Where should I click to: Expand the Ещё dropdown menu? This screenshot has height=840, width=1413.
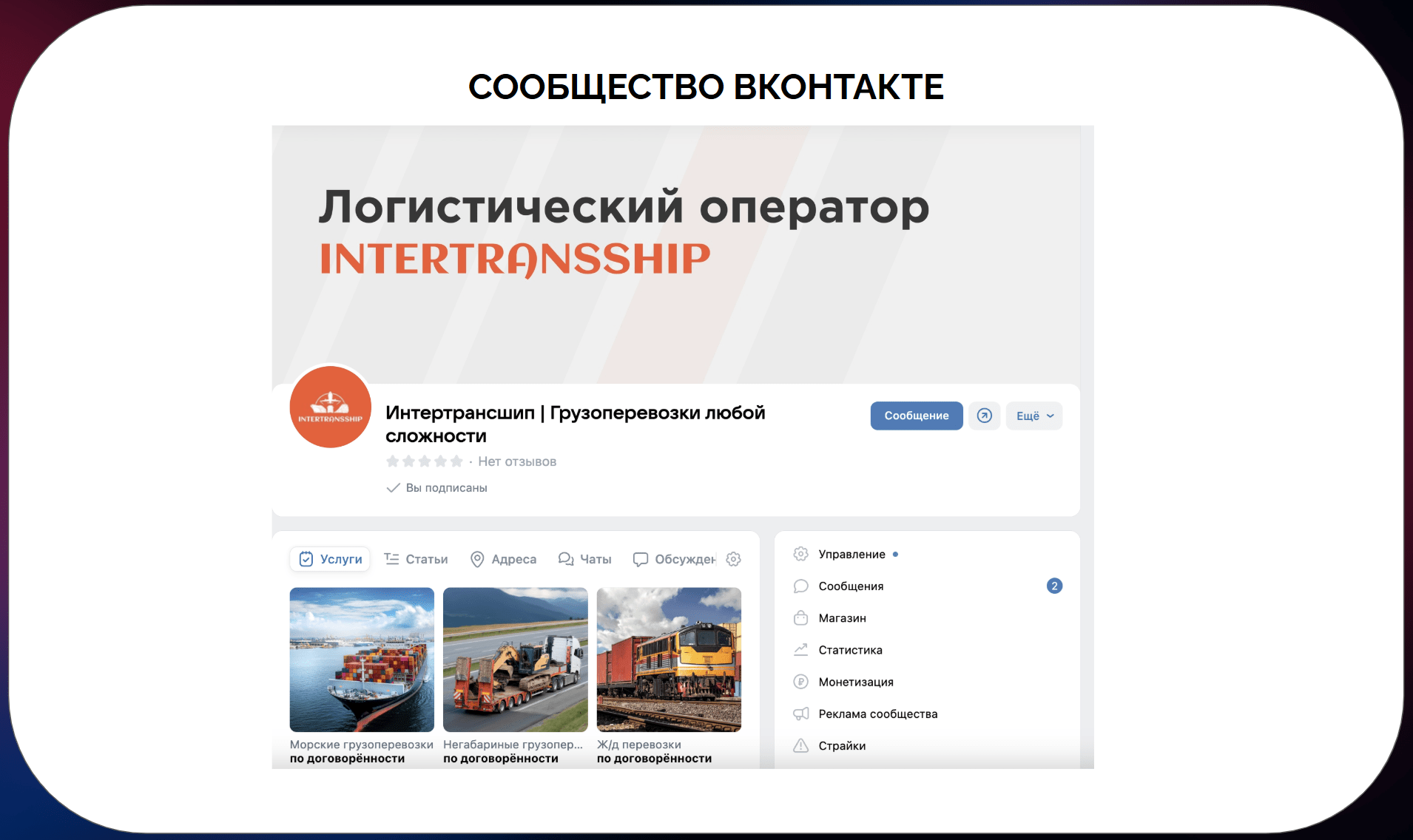coord(1034,416)
